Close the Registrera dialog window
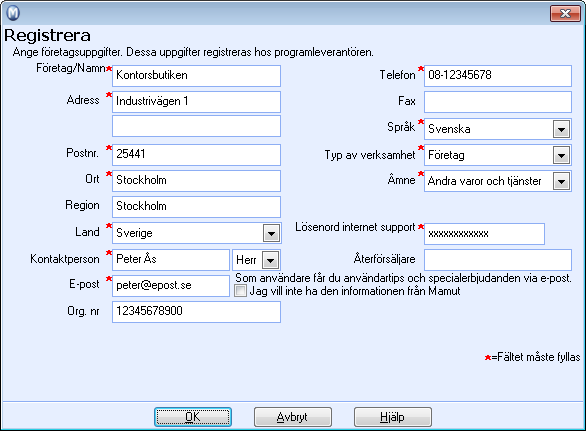This screenshot has height=431, width=586. pos(565,13)
